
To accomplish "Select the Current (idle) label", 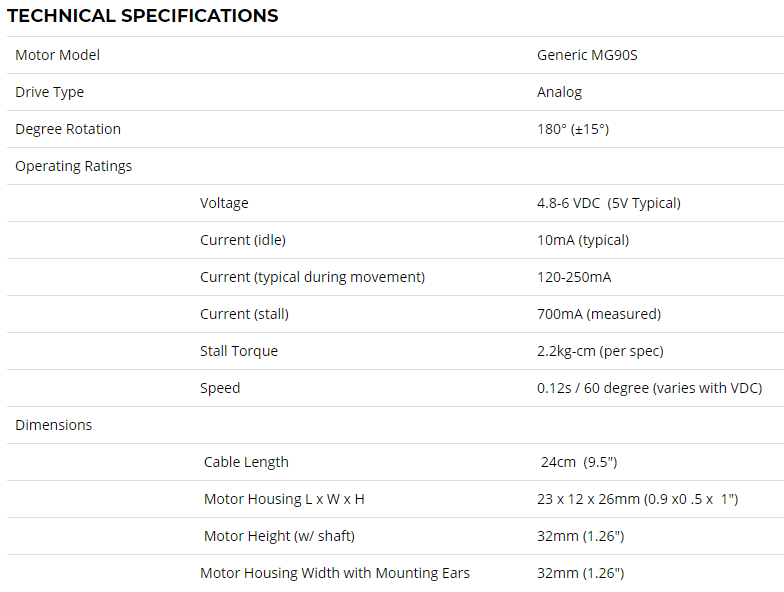I will coord(242,240).
